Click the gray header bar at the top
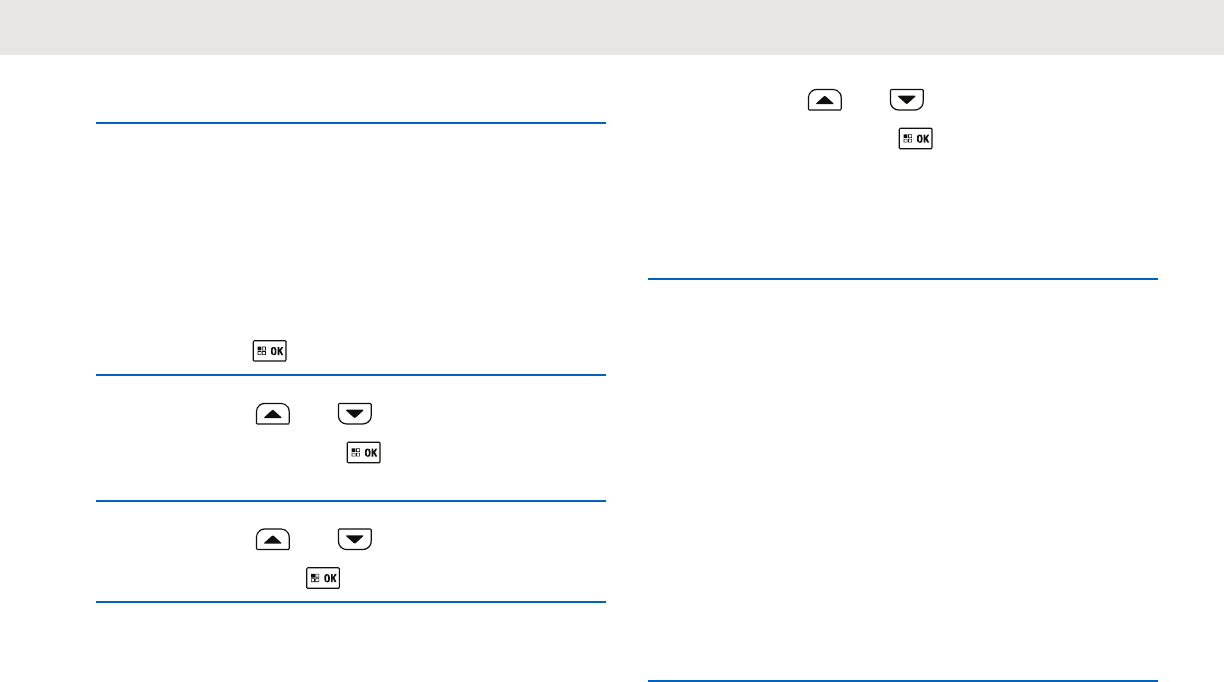This screenshot has height=682, width=1224. pyautogui.click(x=612, y=27)
